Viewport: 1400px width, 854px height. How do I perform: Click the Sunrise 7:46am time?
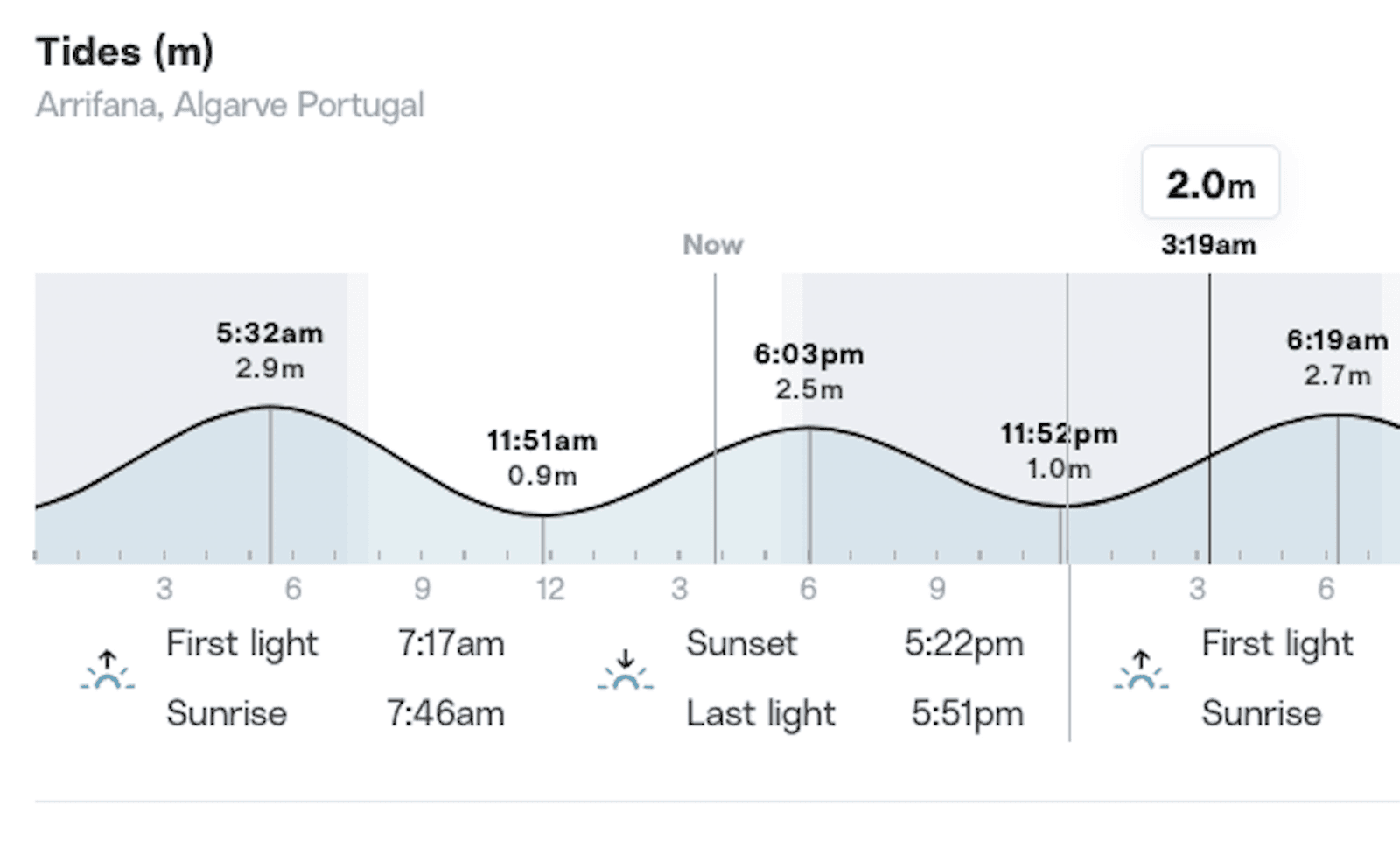445,714
